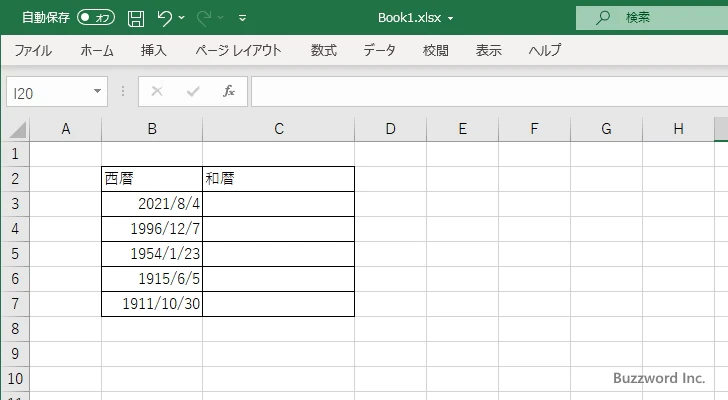Click the Select All corner triangle
The height and width of the screenshot is (400, 728).
tap(17, 129)
